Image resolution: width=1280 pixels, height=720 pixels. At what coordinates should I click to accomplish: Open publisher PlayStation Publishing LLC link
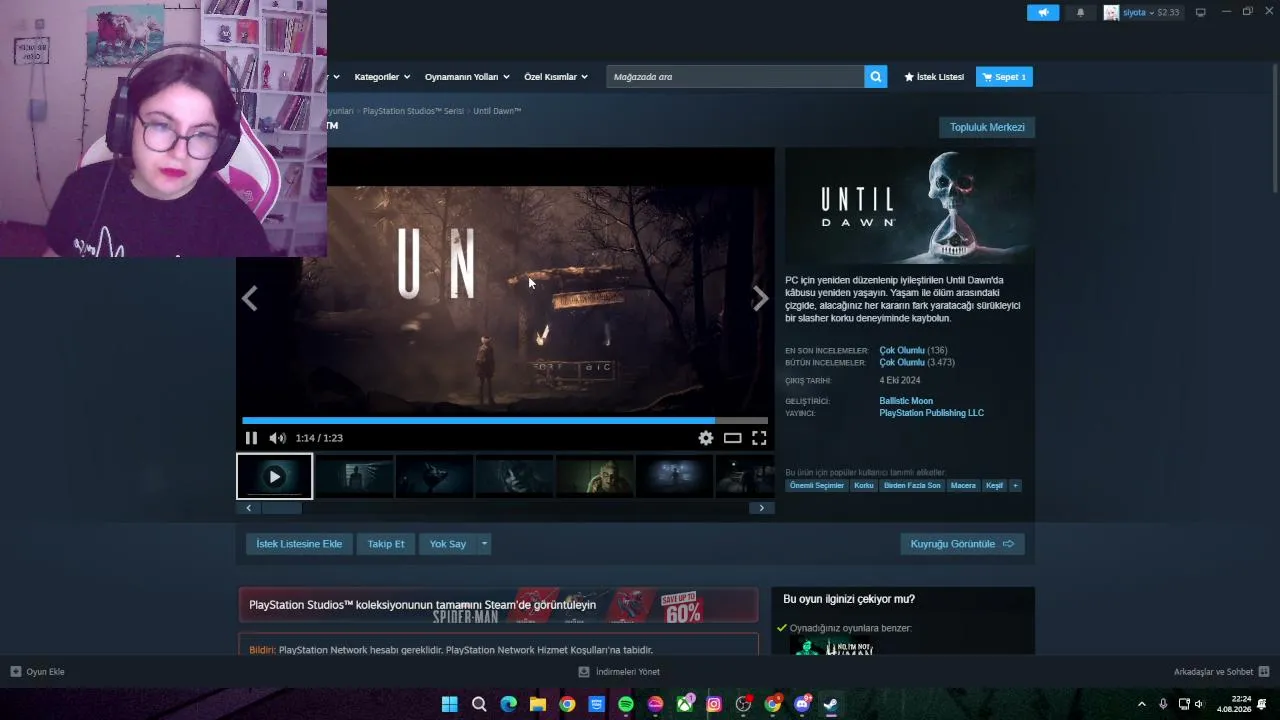pyautogui.click(x=931, y=413)
